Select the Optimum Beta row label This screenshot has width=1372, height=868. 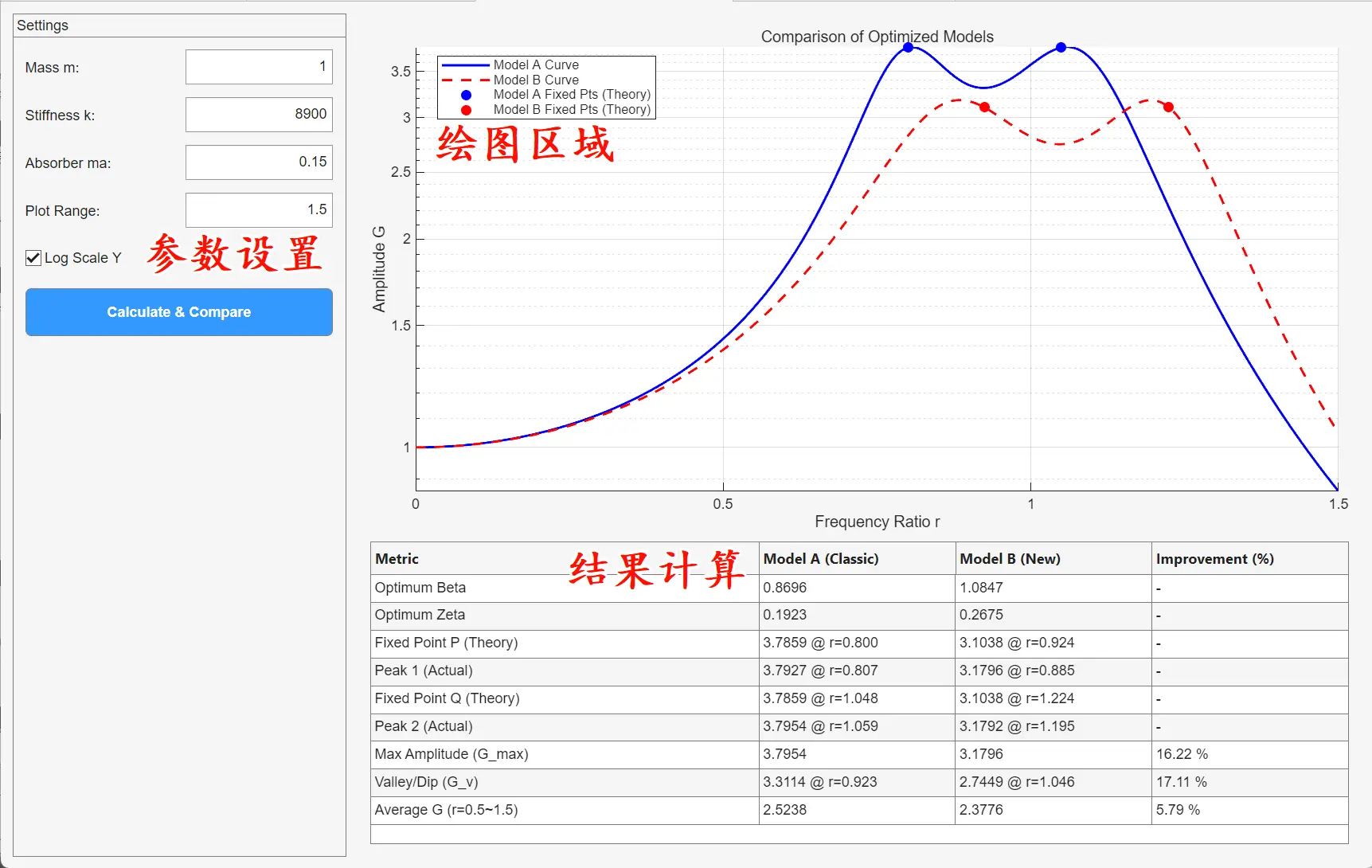[420, 588]
